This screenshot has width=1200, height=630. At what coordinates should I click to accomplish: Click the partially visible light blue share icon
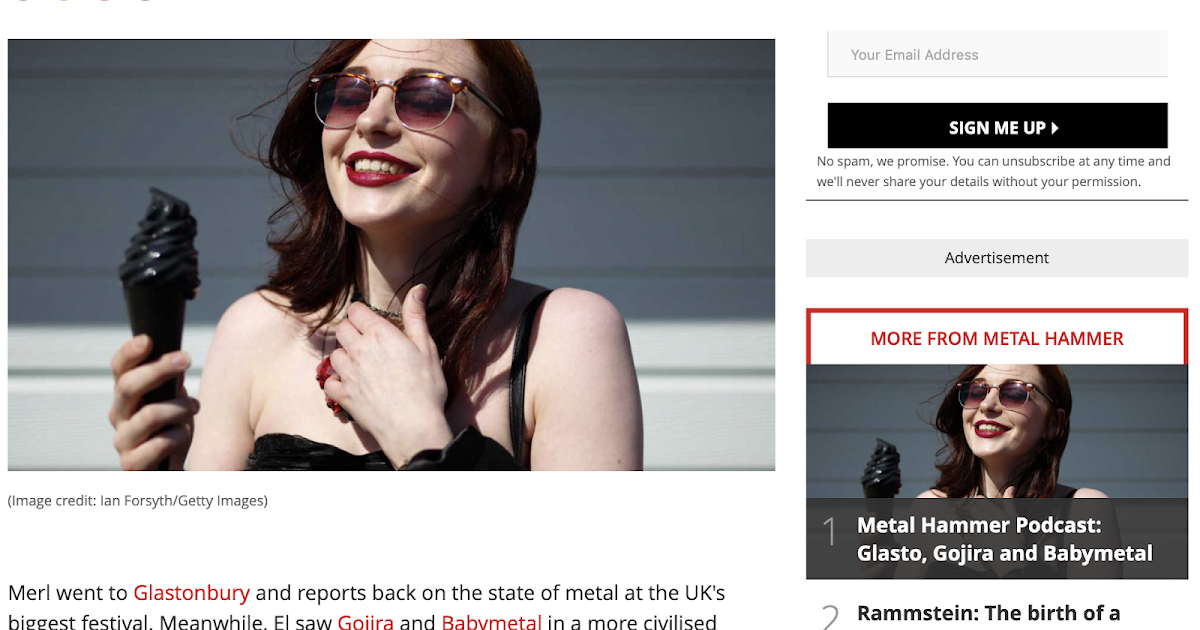point(63,1)
